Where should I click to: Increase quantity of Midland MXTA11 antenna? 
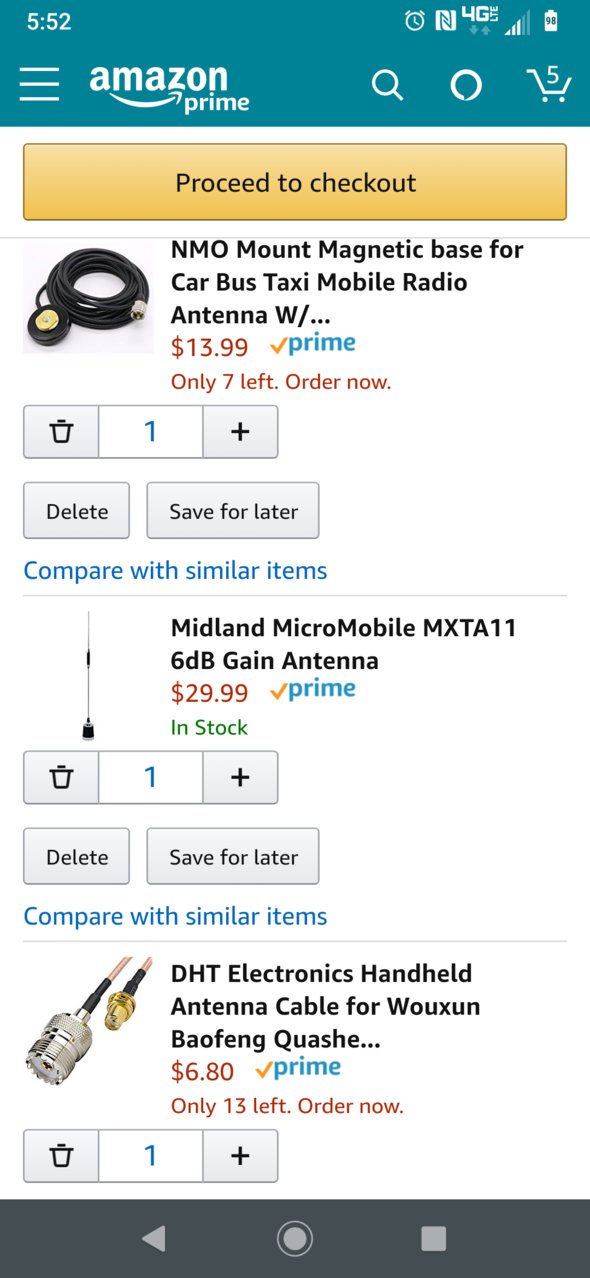point(240,778)
